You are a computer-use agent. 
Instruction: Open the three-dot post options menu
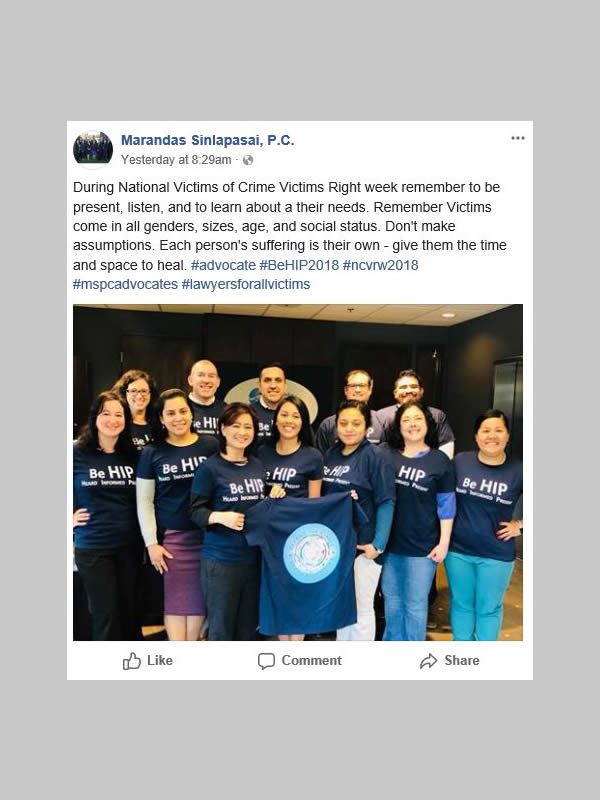click(x=517, y=138)
